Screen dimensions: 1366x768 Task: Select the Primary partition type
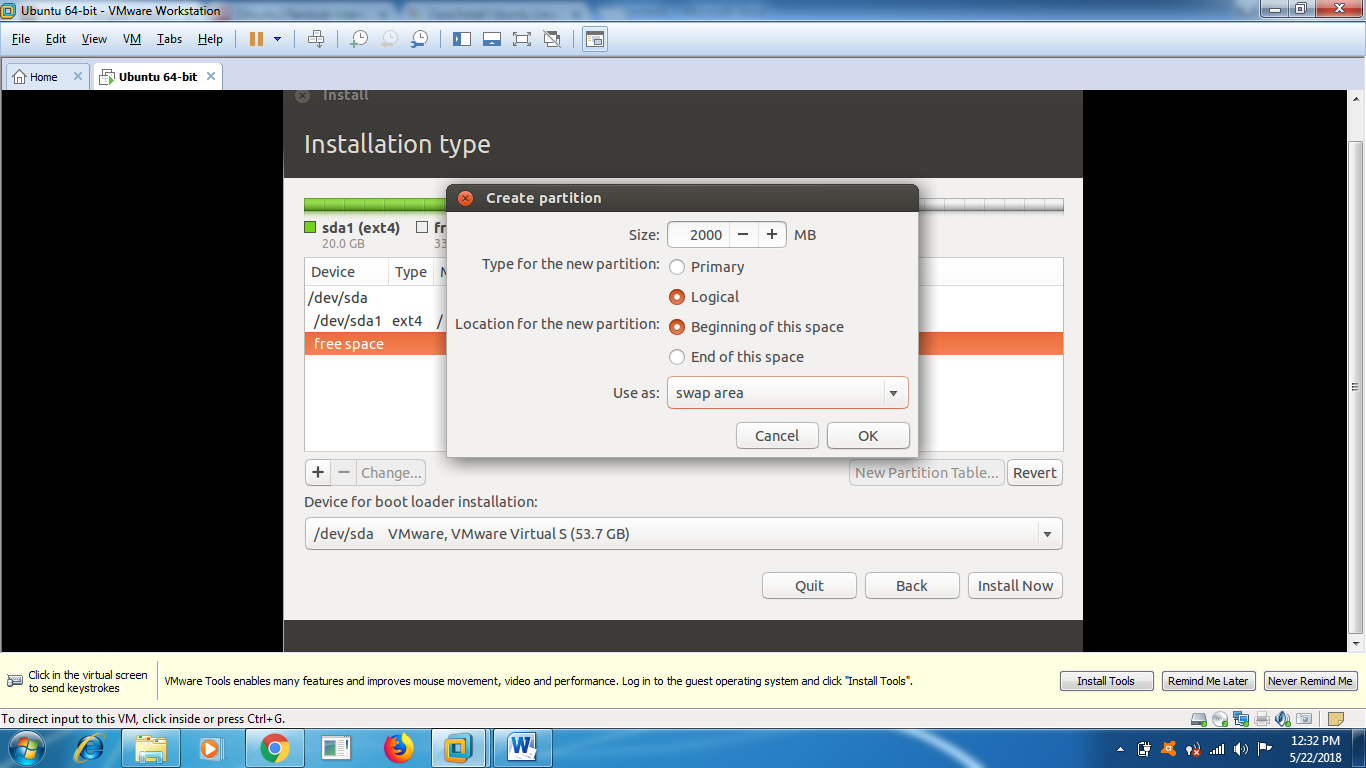(677, 267)
